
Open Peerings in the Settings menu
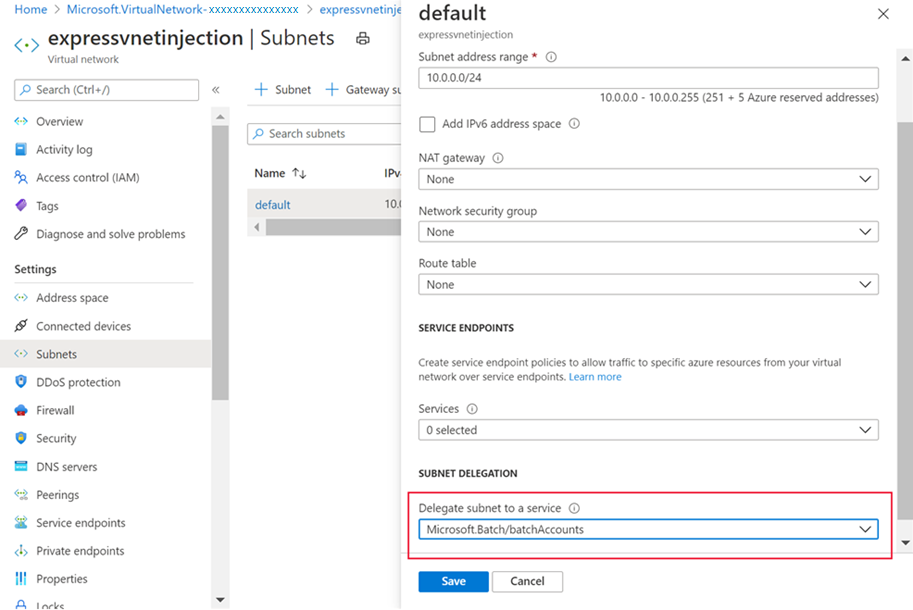(57, 495)
